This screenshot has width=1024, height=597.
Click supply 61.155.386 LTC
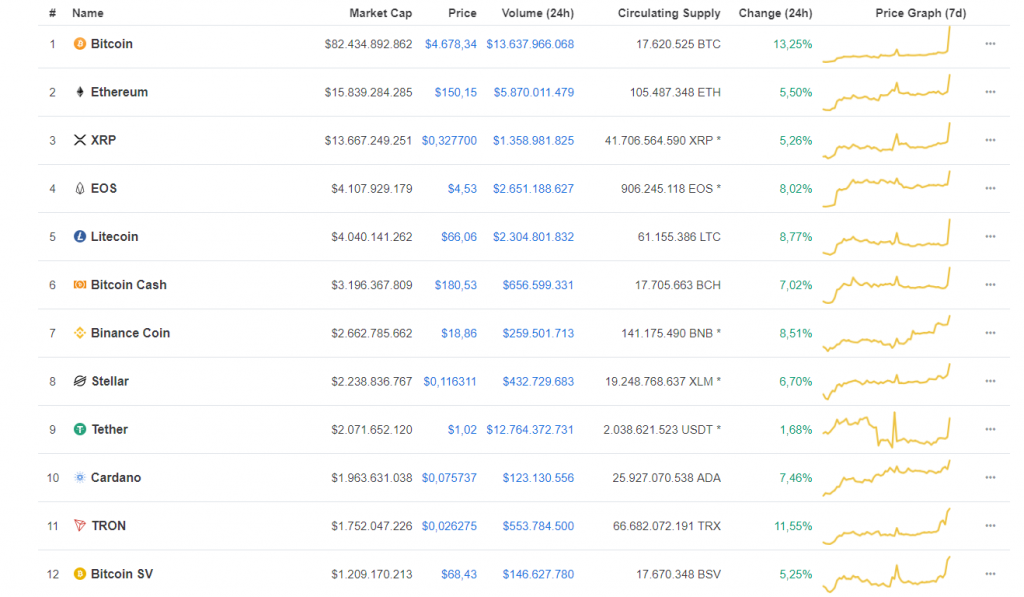point(679,236)
